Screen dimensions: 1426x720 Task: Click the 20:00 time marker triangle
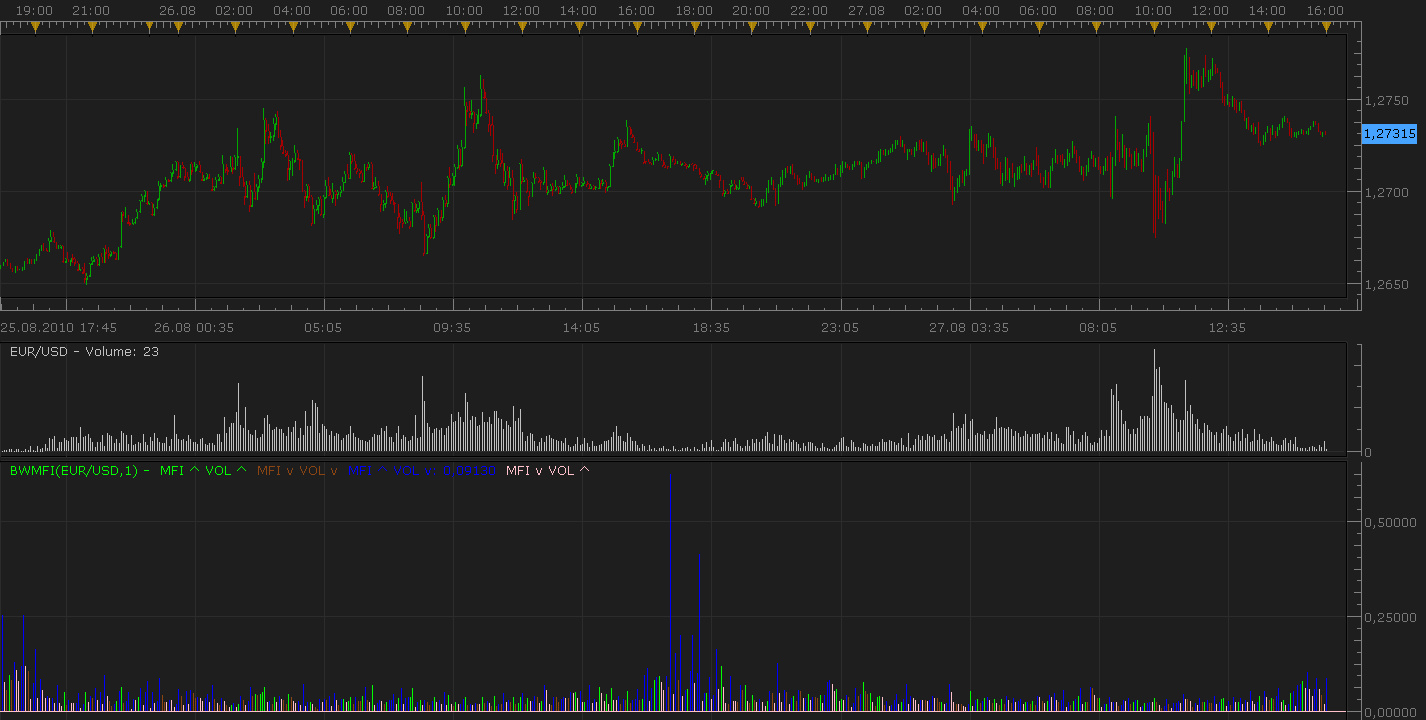[x=751, y=28]
